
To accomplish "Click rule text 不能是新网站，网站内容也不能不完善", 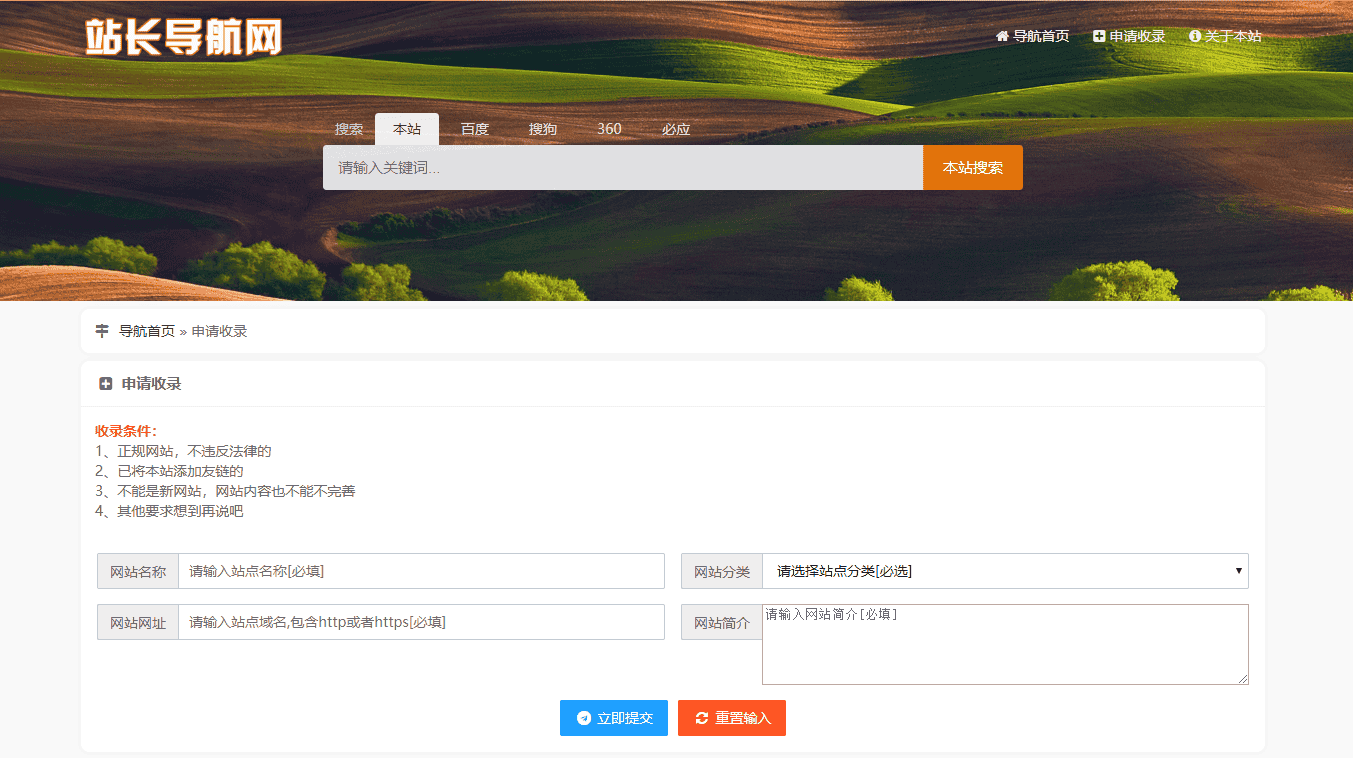I will [236, 491].
